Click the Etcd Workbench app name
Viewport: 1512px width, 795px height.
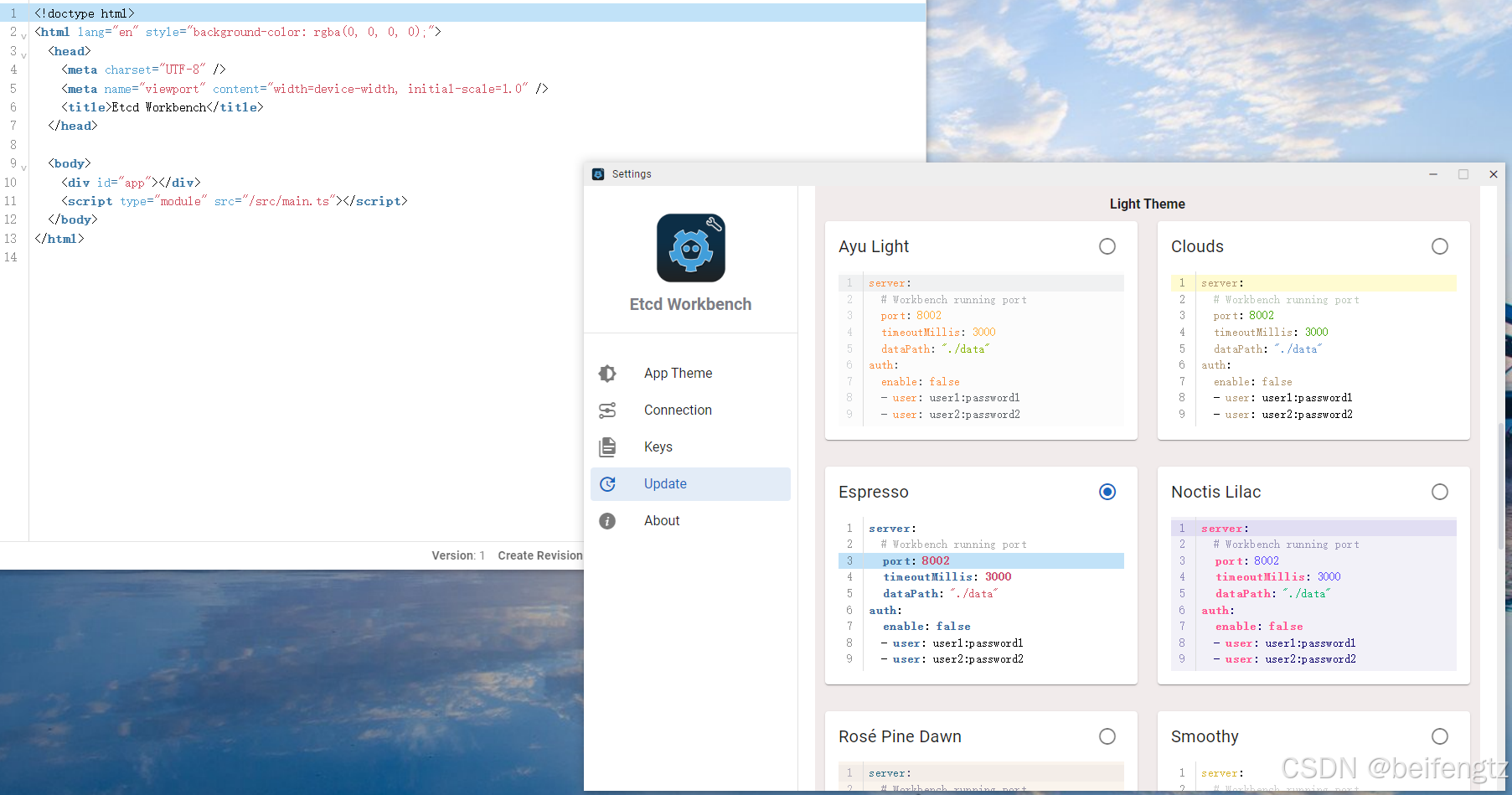691,304
